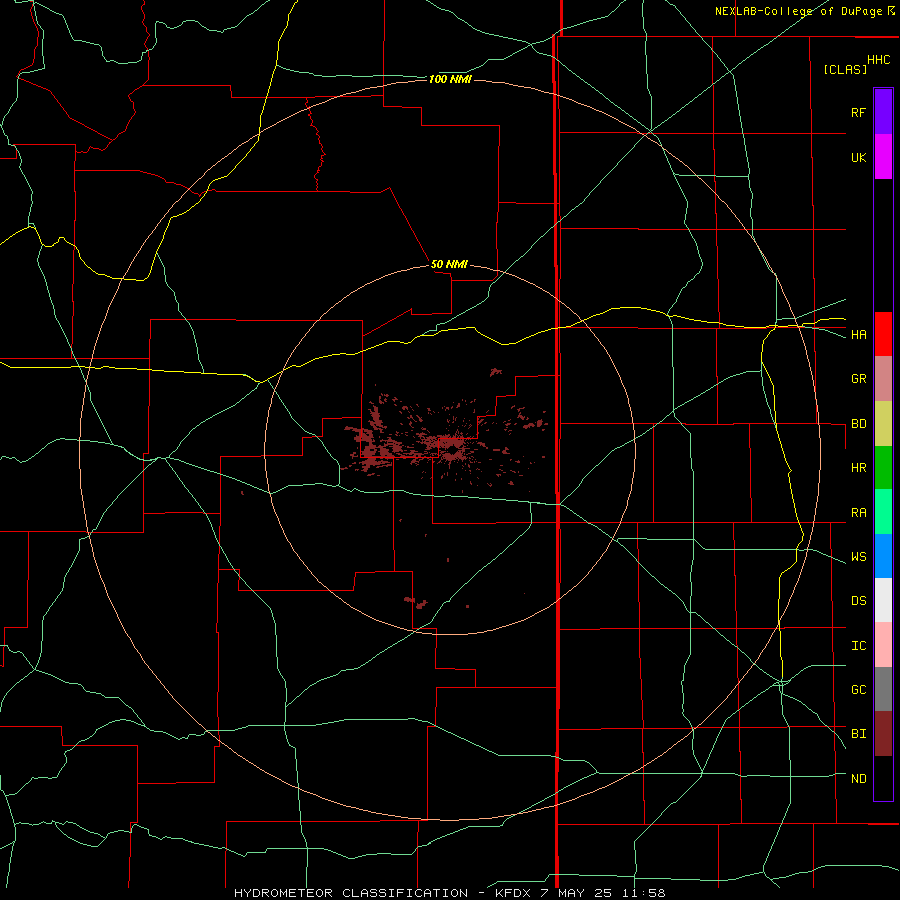Screen dimensions: 900x900
Task: Click the GC legend label
Action: 858,690
